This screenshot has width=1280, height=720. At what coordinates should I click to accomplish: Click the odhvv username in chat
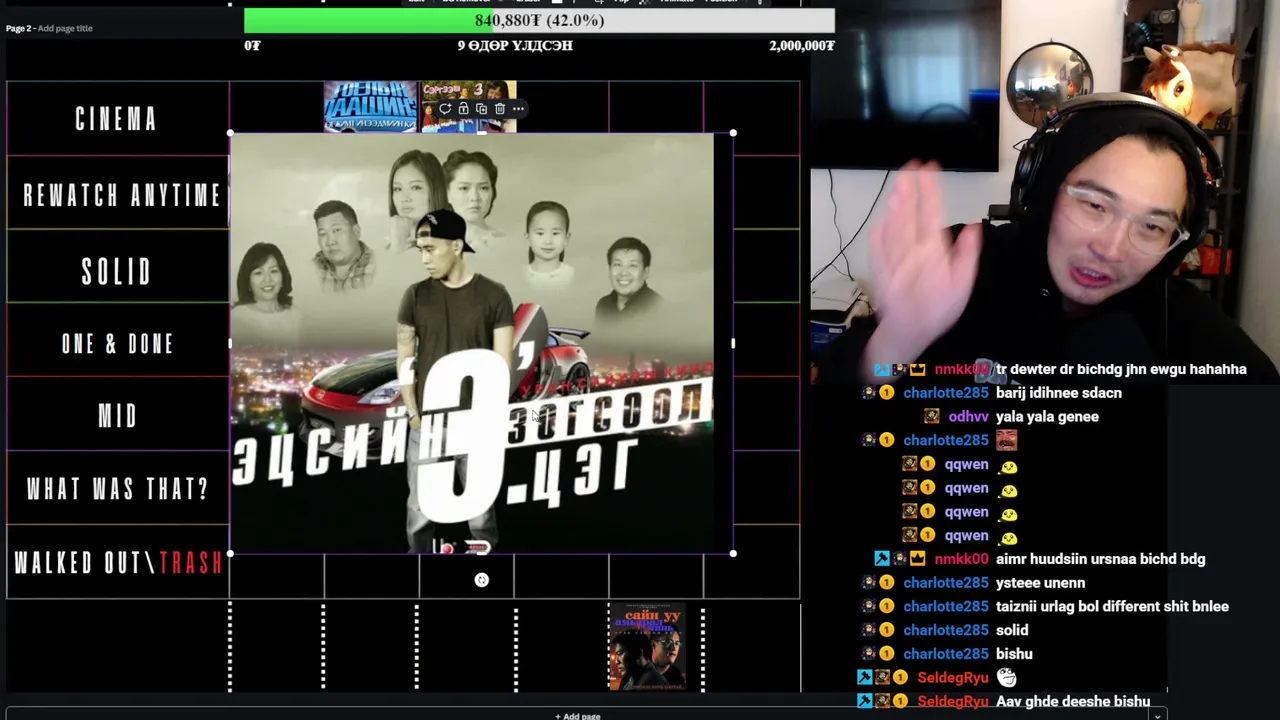[967, 416]
